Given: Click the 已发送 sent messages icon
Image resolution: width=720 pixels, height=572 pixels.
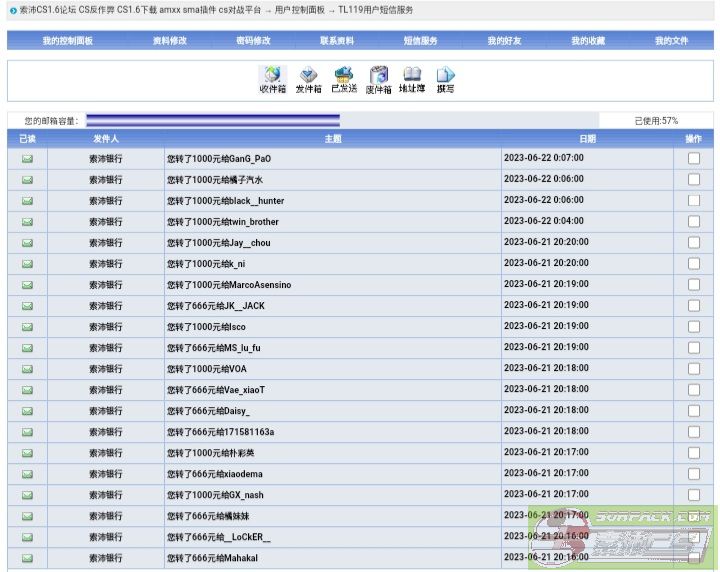Looking at the screenshot, I should (344, 80).
